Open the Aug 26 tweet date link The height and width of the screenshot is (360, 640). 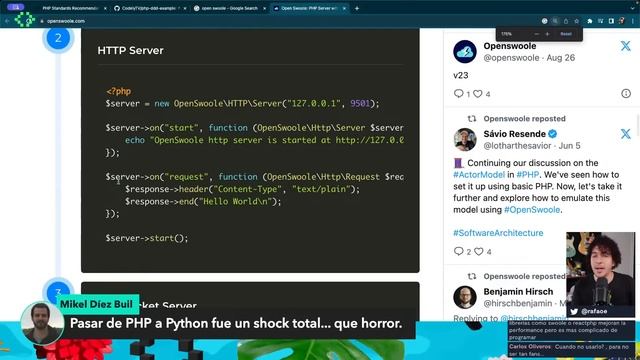click(560, 58)
